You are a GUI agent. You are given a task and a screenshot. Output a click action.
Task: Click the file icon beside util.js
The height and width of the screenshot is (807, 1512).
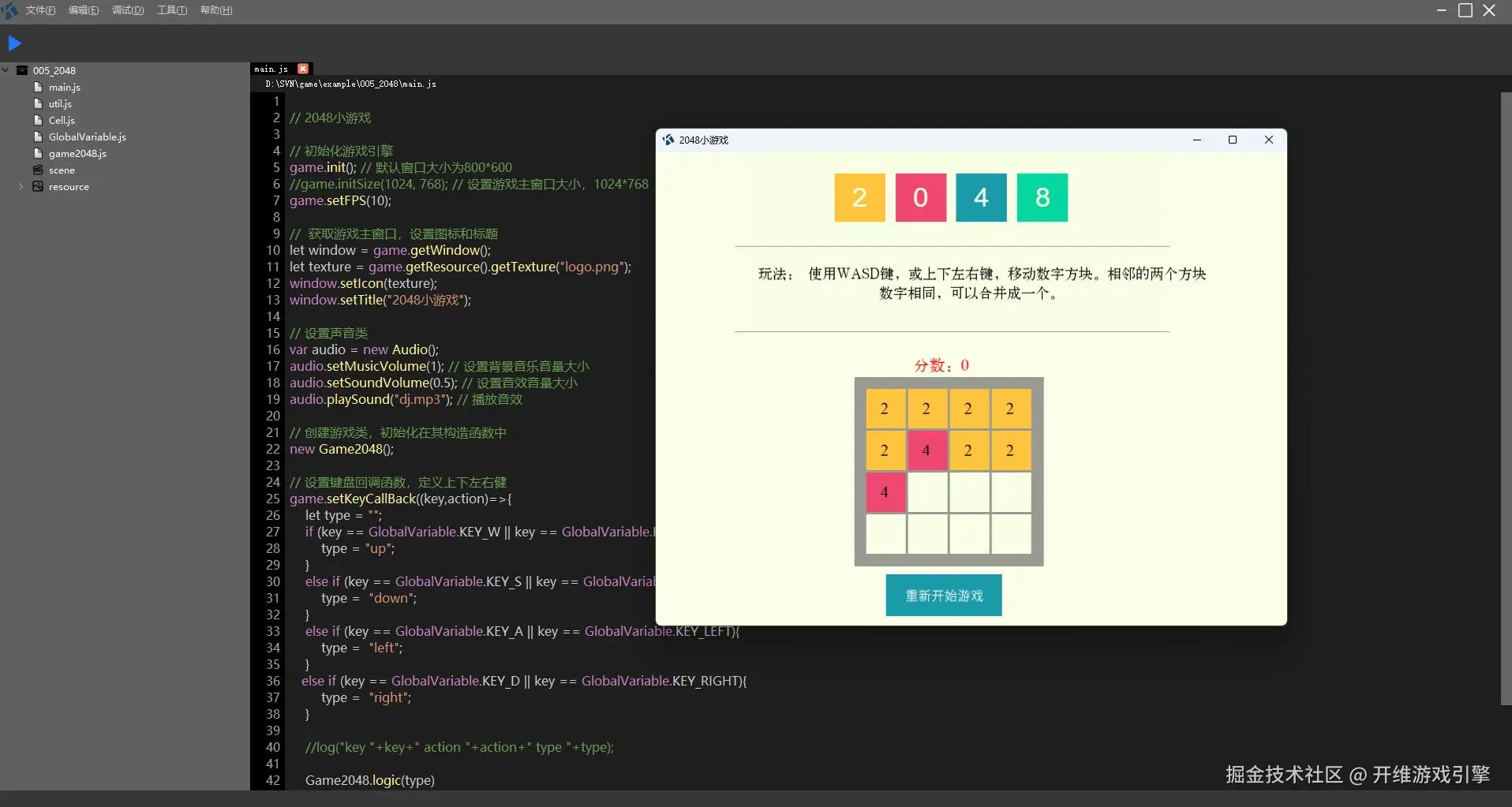pyautogui.click(x=38, y=104)
